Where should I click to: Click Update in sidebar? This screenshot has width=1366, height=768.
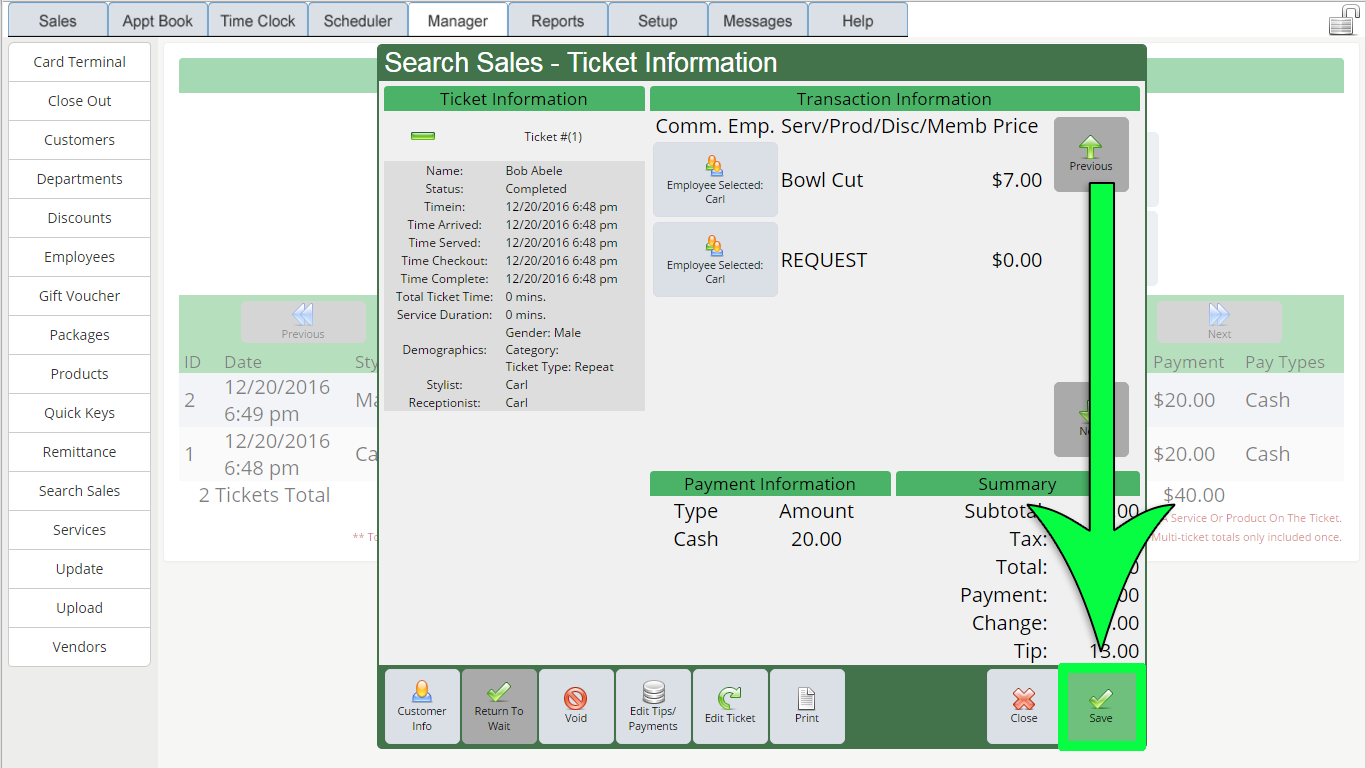pyautogui.click(x=79, y=569)
